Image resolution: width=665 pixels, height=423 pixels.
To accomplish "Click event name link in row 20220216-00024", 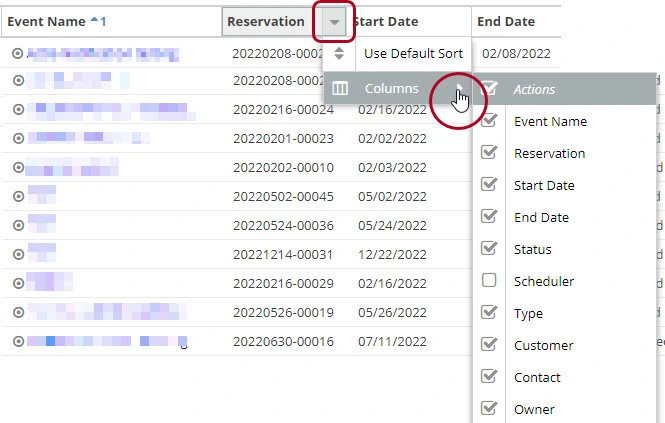I will pos(111,111).
